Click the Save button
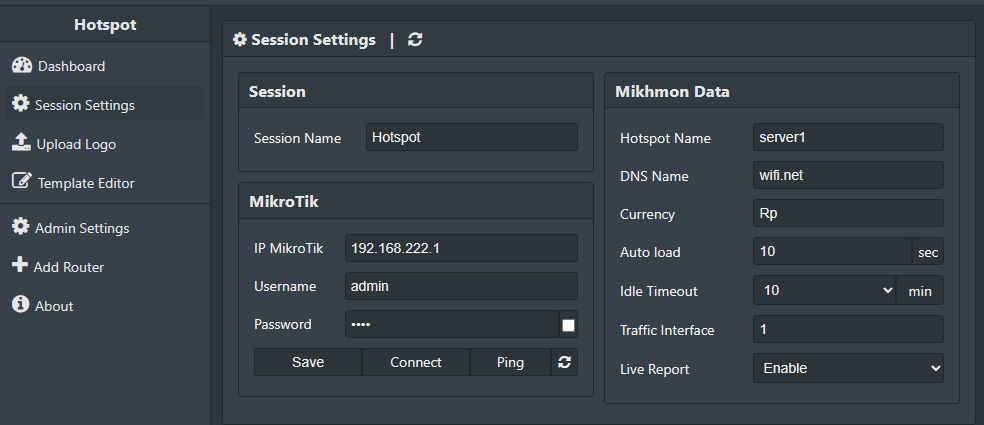984x425 pixels. (308, 362)
